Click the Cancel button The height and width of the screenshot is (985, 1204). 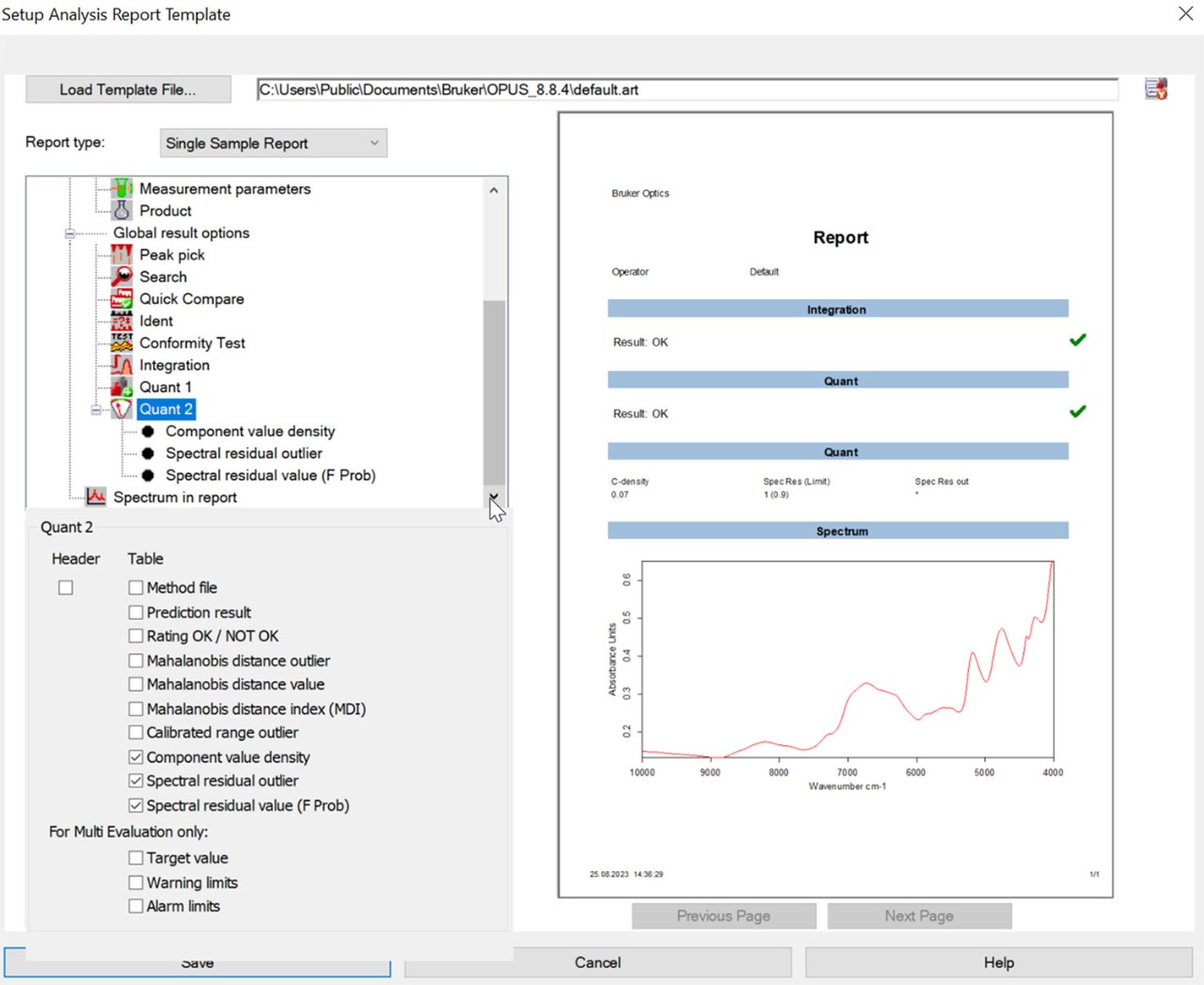(597, 962)
